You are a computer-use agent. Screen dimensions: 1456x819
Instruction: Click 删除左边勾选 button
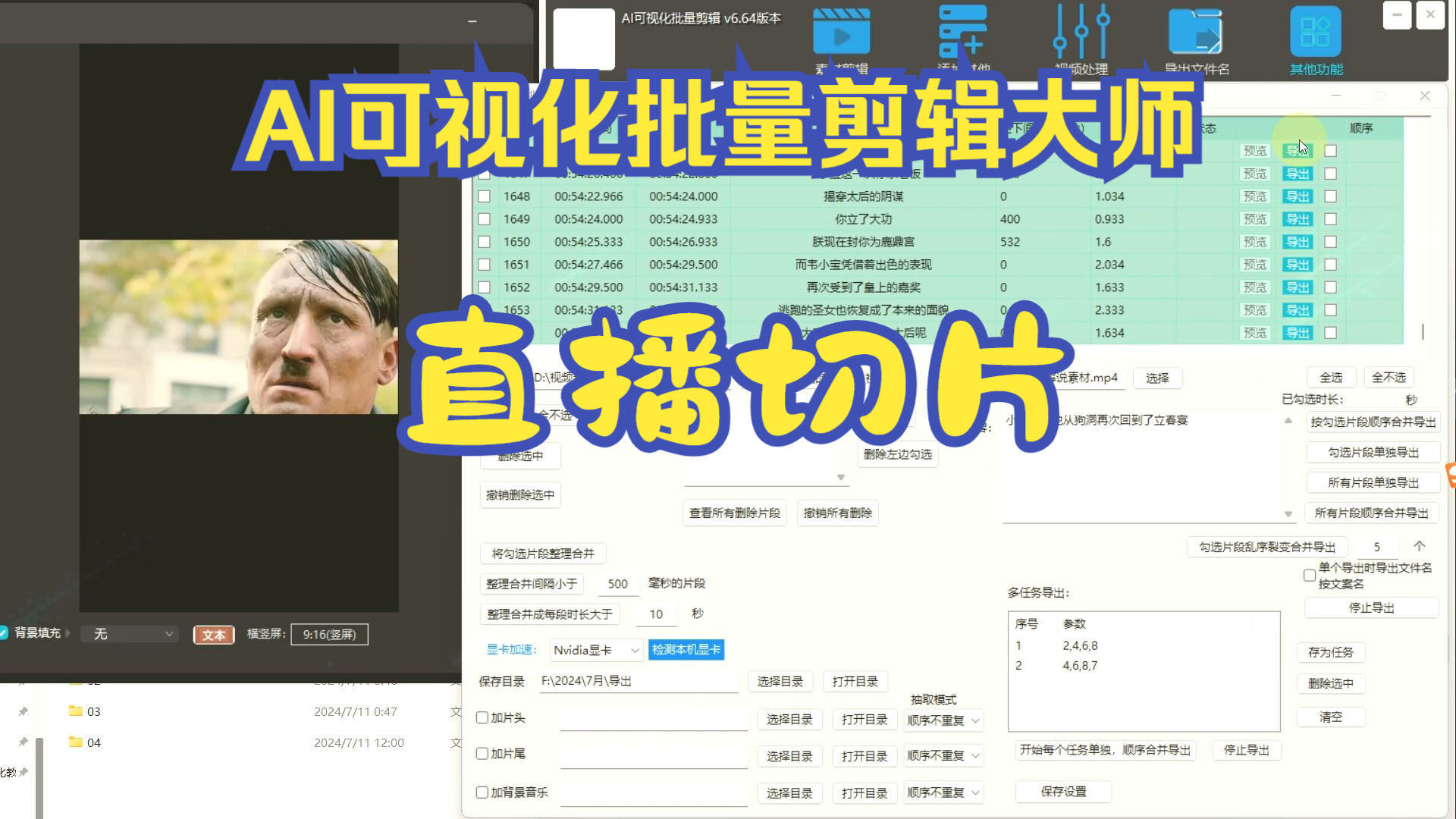[x=897, y=453]
